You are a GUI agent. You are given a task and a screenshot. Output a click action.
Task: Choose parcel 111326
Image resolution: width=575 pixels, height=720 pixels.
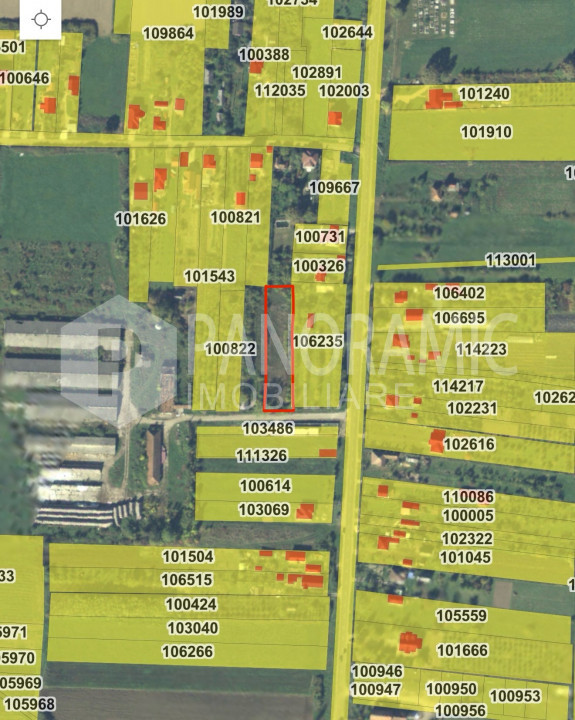tap(261, 456)
